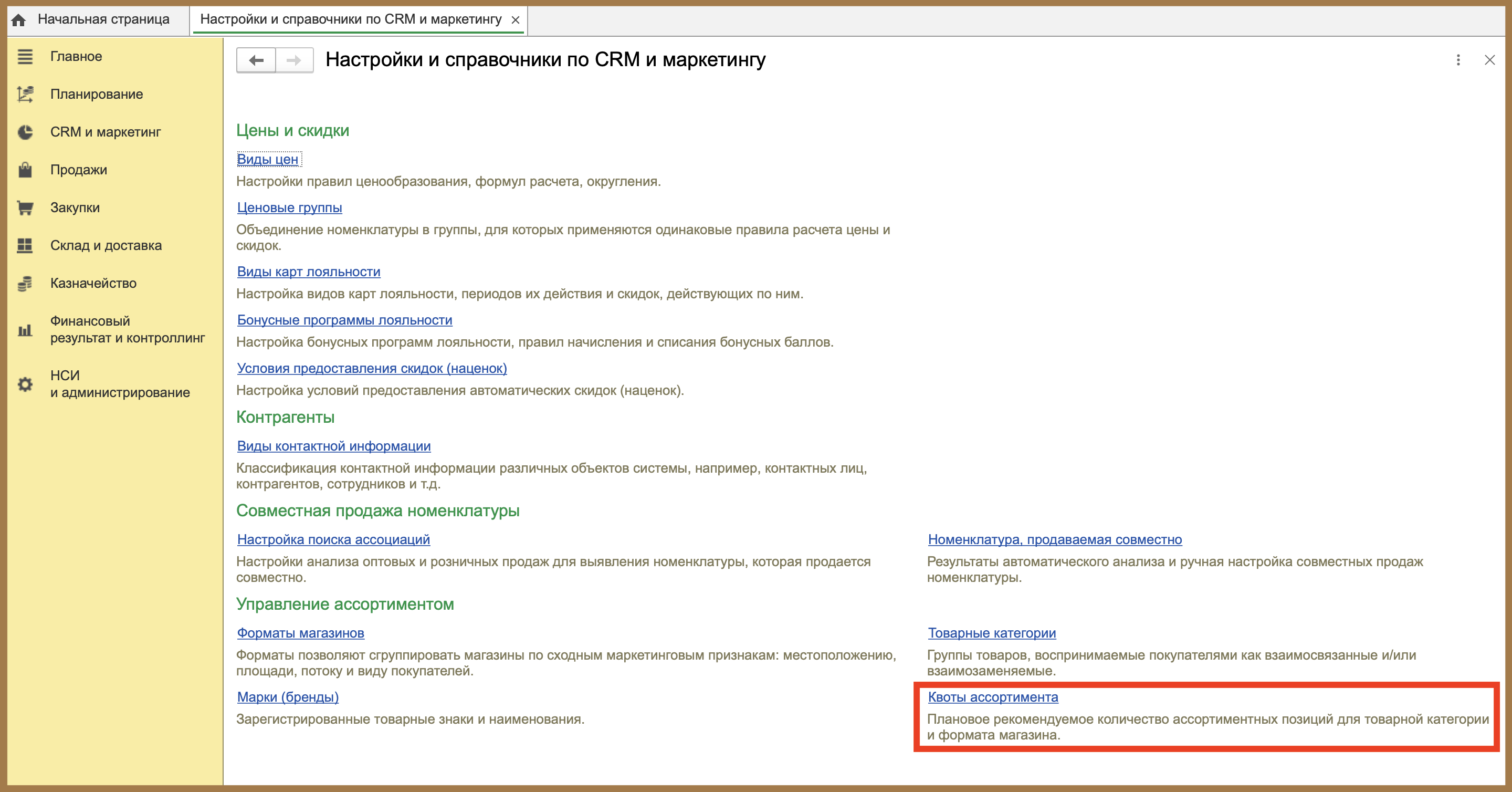The image size is (1512, 792).
Task: Click the Управление ассортиментом heading
Action: (x=345, y=604)
